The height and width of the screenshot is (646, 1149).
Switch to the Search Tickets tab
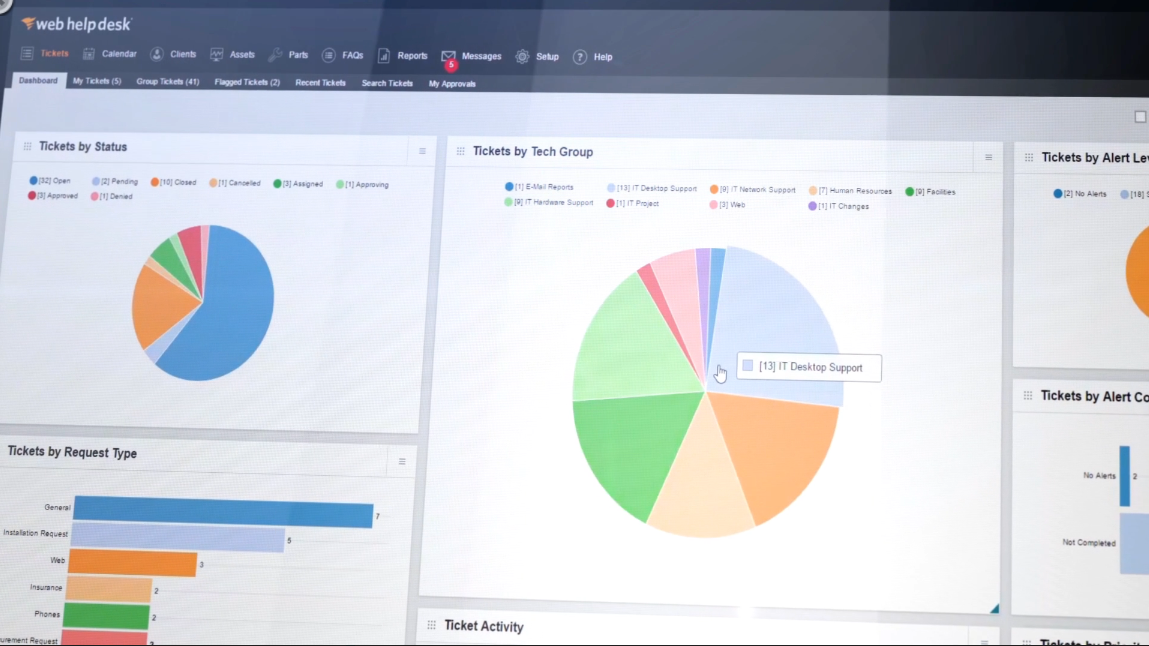tap(387, 83)
